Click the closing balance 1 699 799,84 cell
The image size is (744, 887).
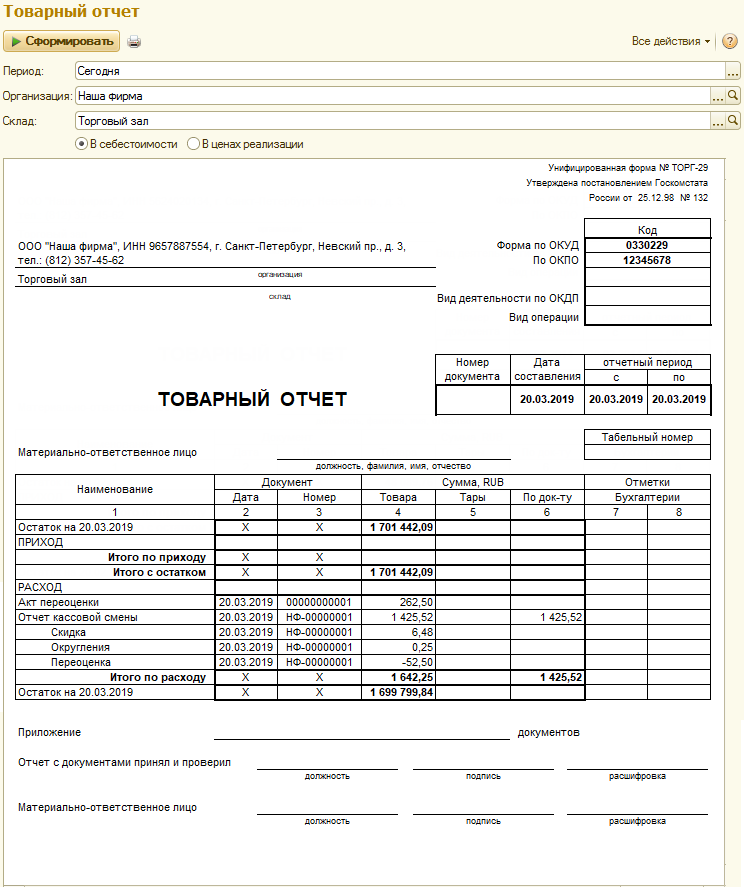click(x=398, y=692)
